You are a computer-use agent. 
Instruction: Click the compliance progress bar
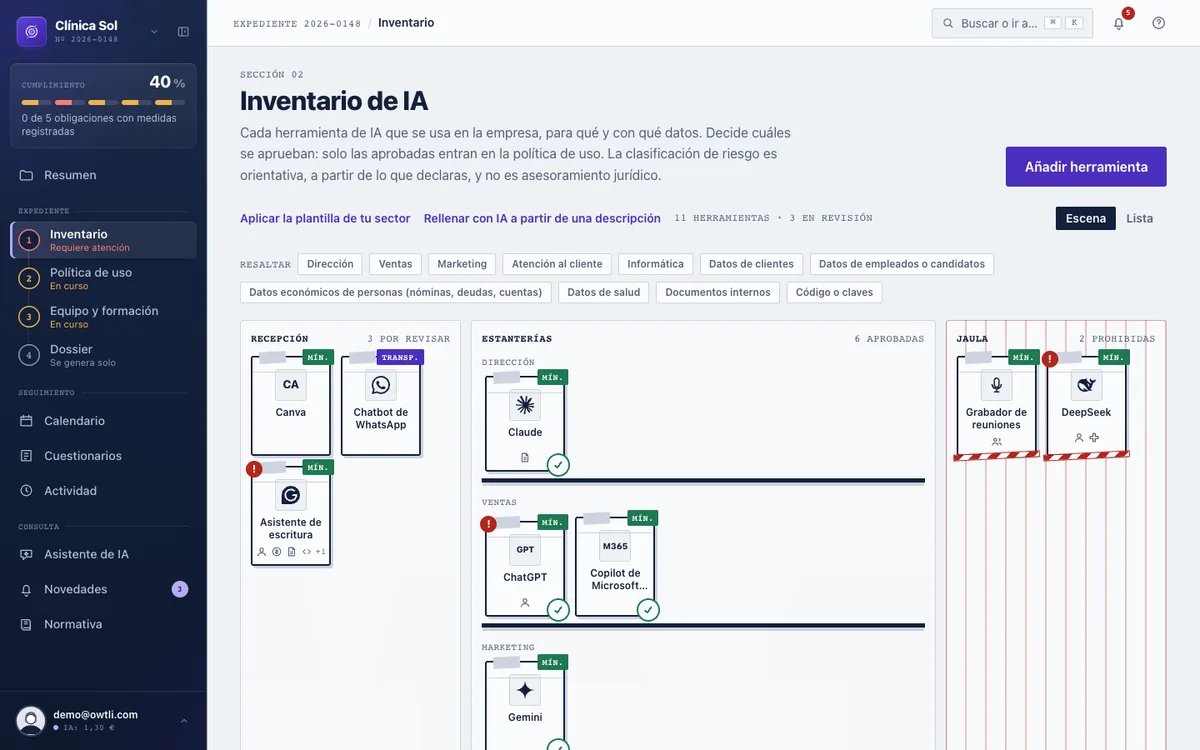[x=103, y=102]
